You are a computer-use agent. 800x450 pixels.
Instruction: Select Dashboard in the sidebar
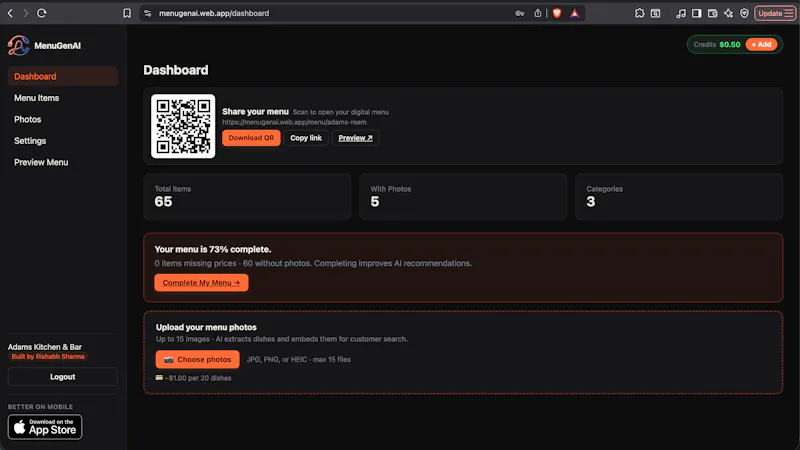[x=63, y=77]
